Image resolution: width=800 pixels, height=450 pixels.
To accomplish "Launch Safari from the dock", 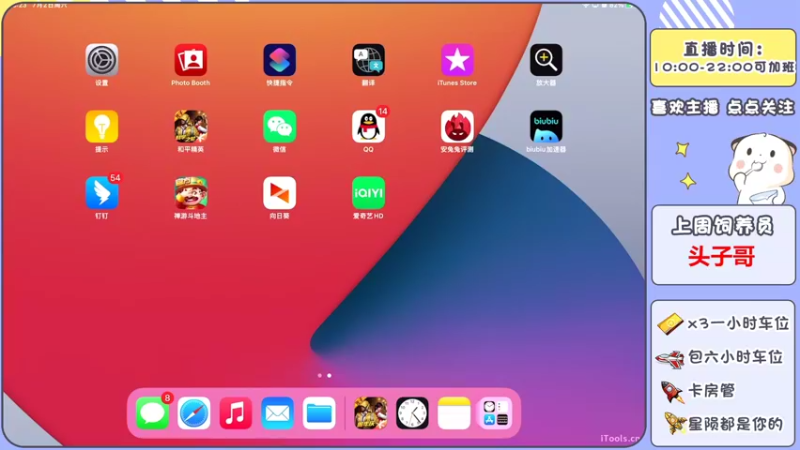I will [194, 413].
